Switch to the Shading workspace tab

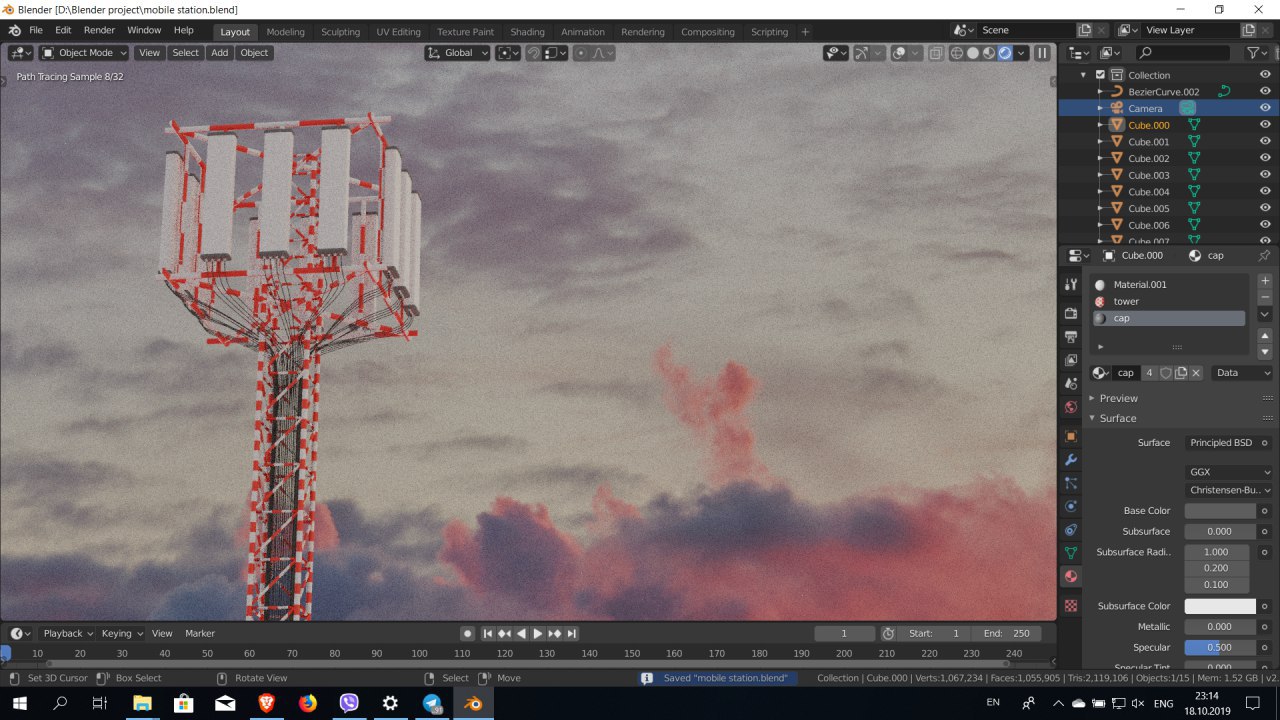(527, 32)
